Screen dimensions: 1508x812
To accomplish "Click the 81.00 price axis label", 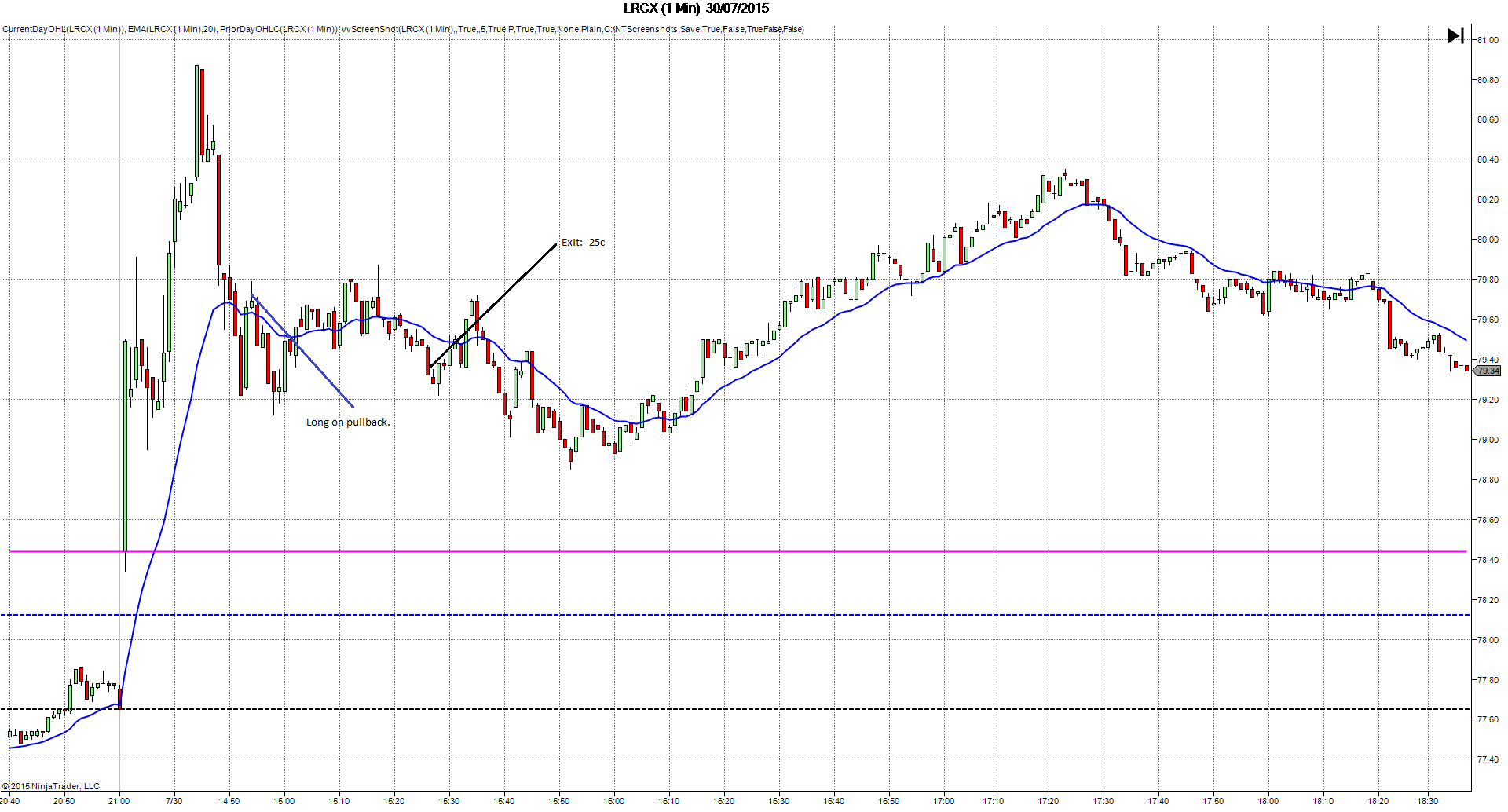I will (1488, 40).
